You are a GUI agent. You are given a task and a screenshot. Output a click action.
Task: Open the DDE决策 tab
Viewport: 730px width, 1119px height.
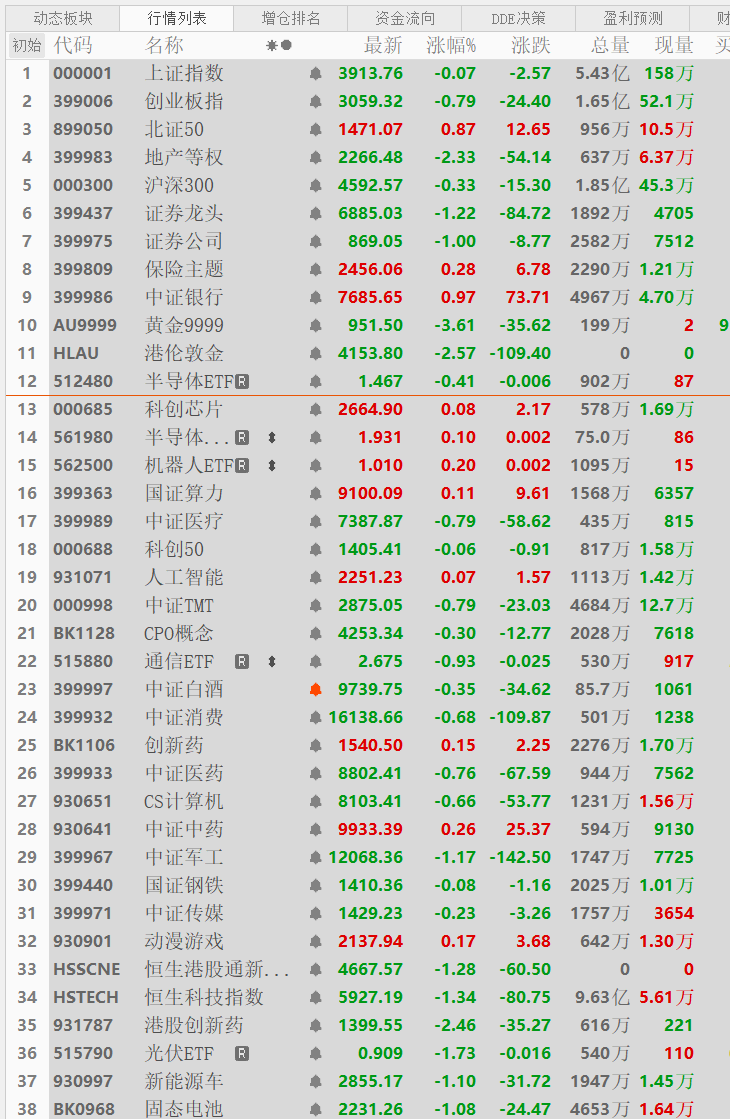click(519, 19)
